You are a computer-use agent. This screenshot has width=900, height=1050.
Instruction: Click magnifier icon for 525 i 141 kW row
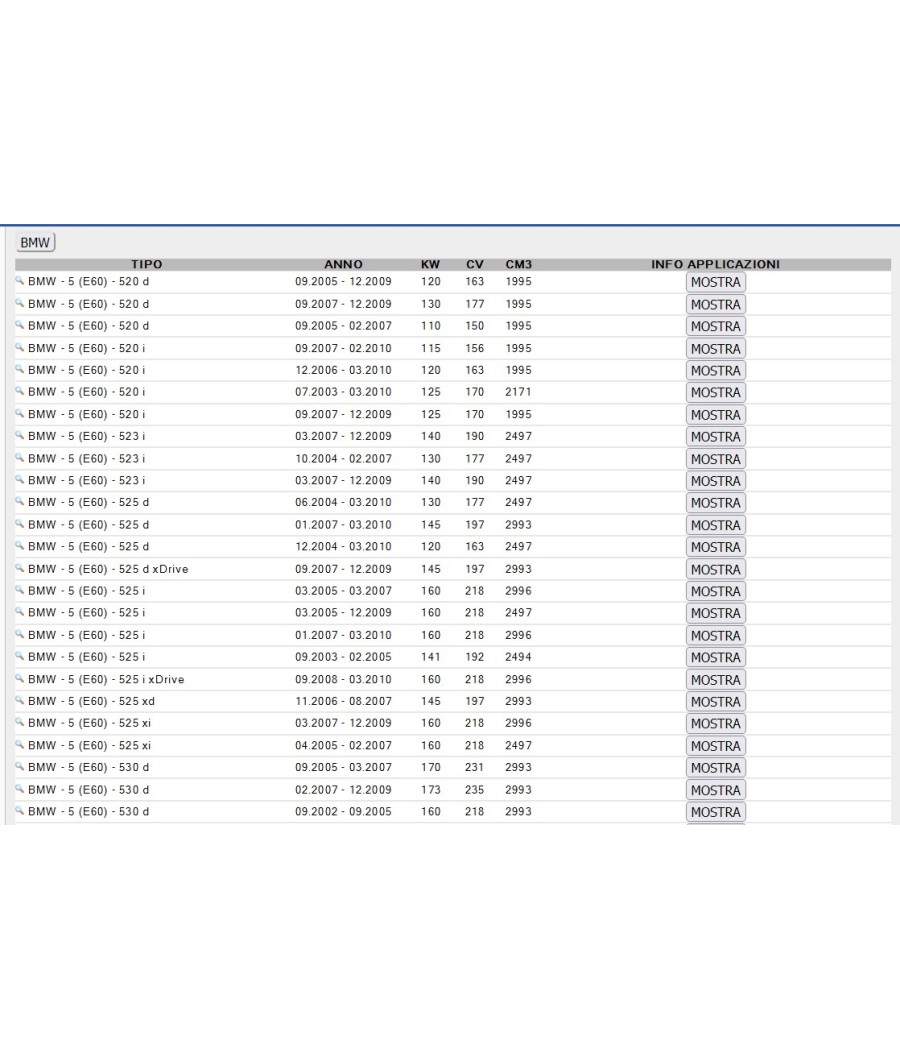(x=20, y=656)
